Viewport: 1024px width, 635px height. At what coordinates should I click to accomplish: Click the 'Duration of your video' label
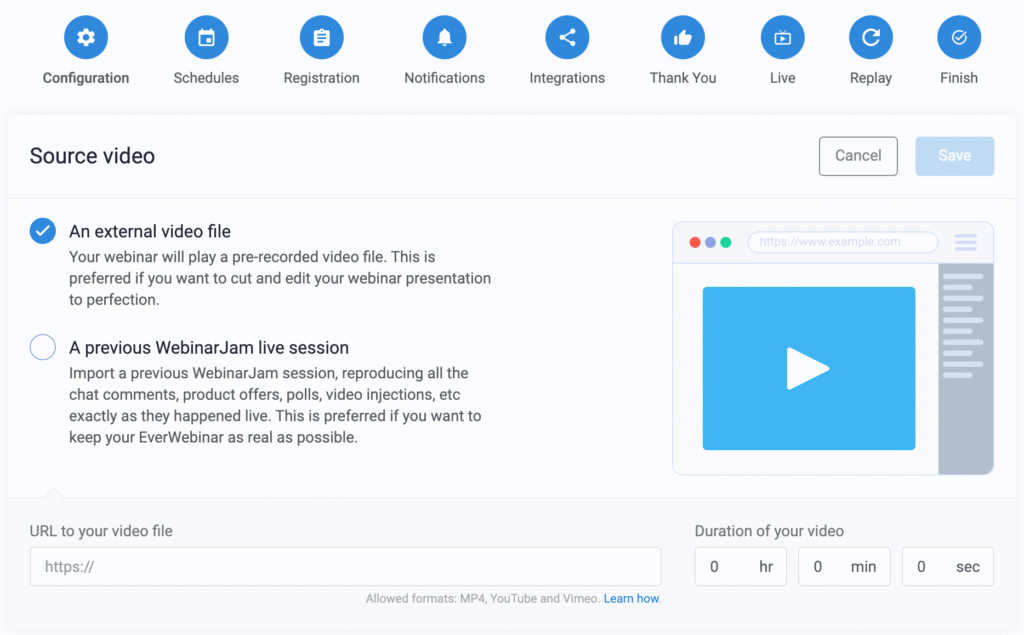[x=769, y=531]
